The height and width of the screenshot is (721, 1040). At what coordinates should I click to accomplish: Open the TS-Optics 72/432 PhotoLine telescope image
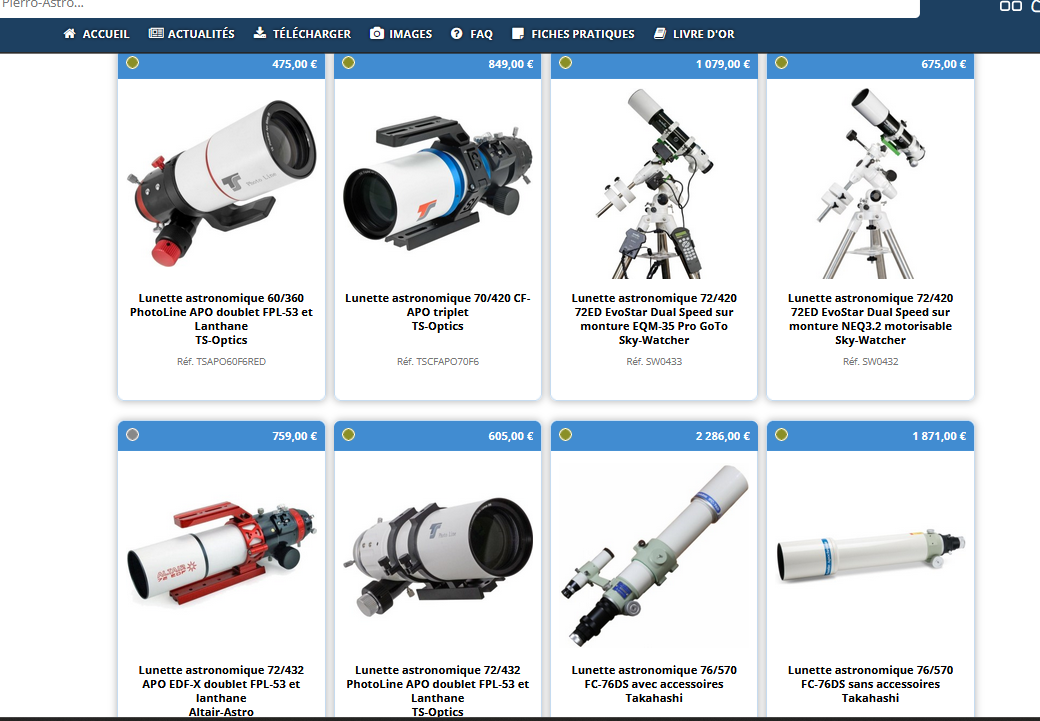point(438,557)
